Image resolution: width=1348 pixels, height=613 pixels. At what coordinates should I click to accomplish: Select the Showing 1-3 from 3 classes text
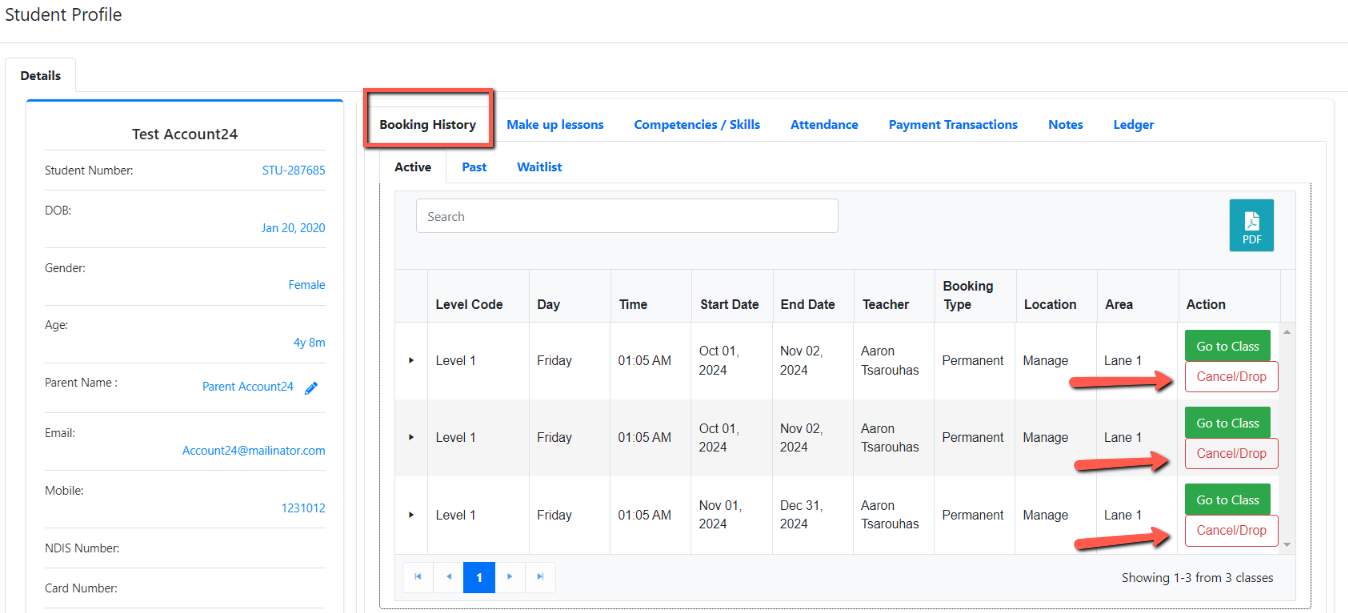(1197, 578)
